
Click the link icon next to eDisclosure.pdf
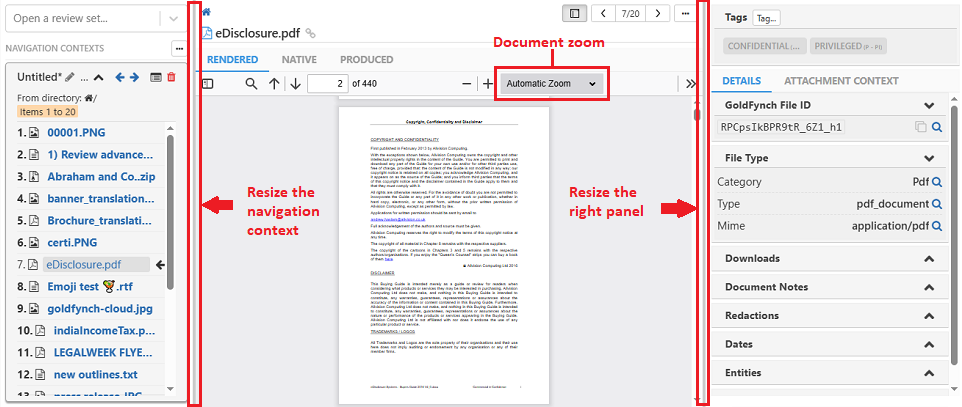(x=311, y=34)
